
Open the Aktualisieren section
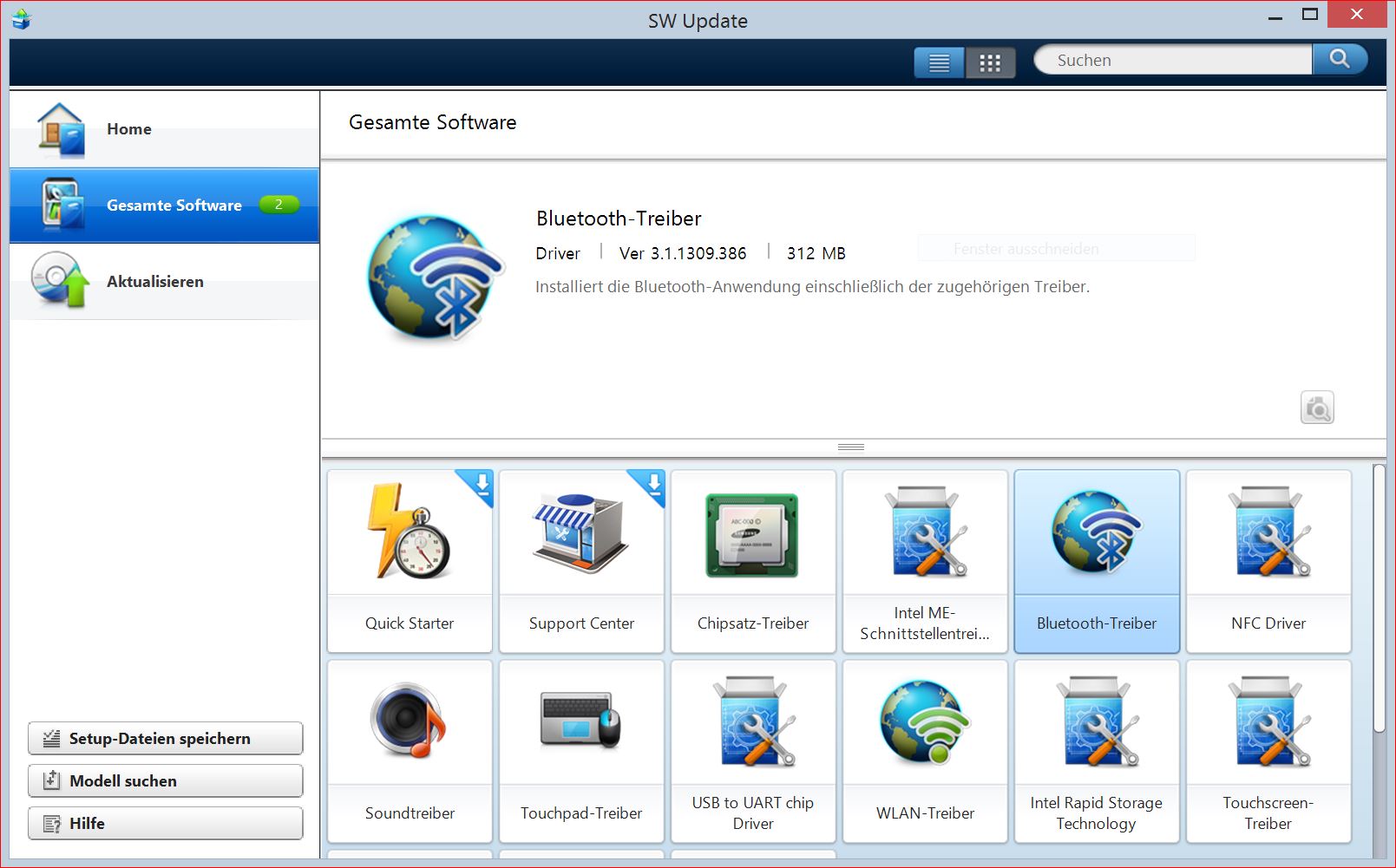pos(164,282)
